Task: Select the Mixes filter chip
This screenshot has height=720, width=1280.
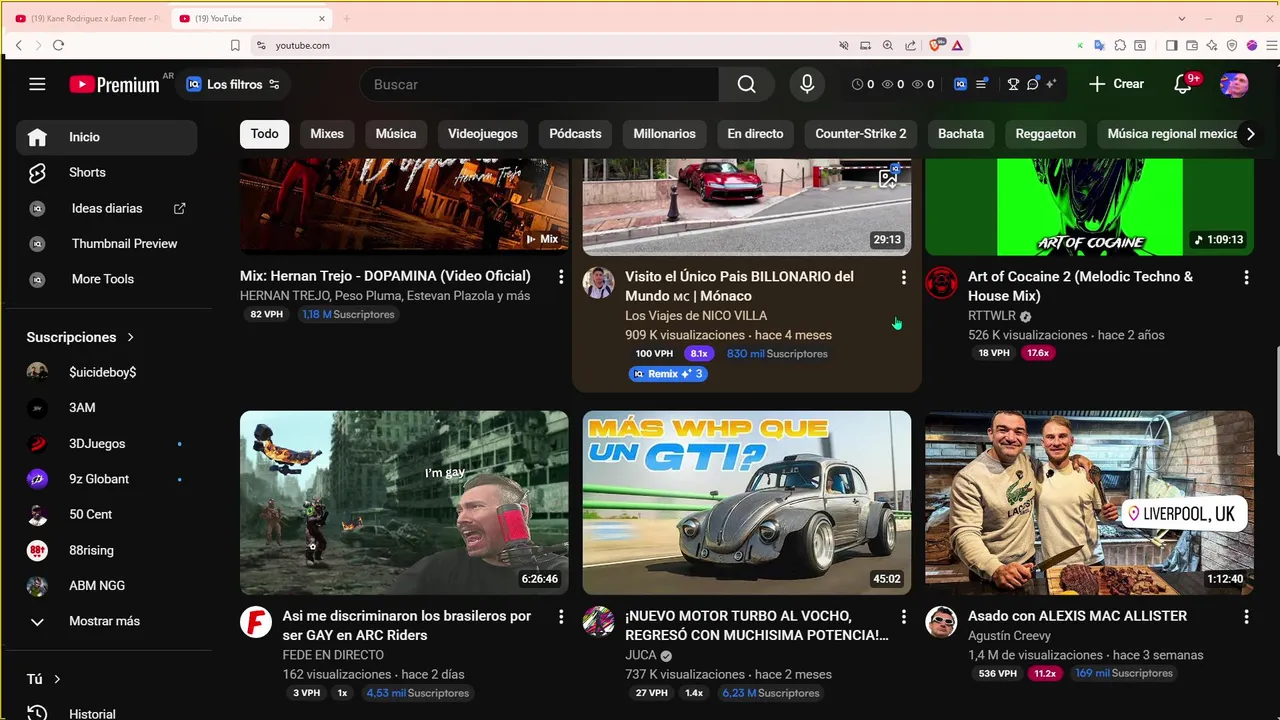Action: (327, 133)
